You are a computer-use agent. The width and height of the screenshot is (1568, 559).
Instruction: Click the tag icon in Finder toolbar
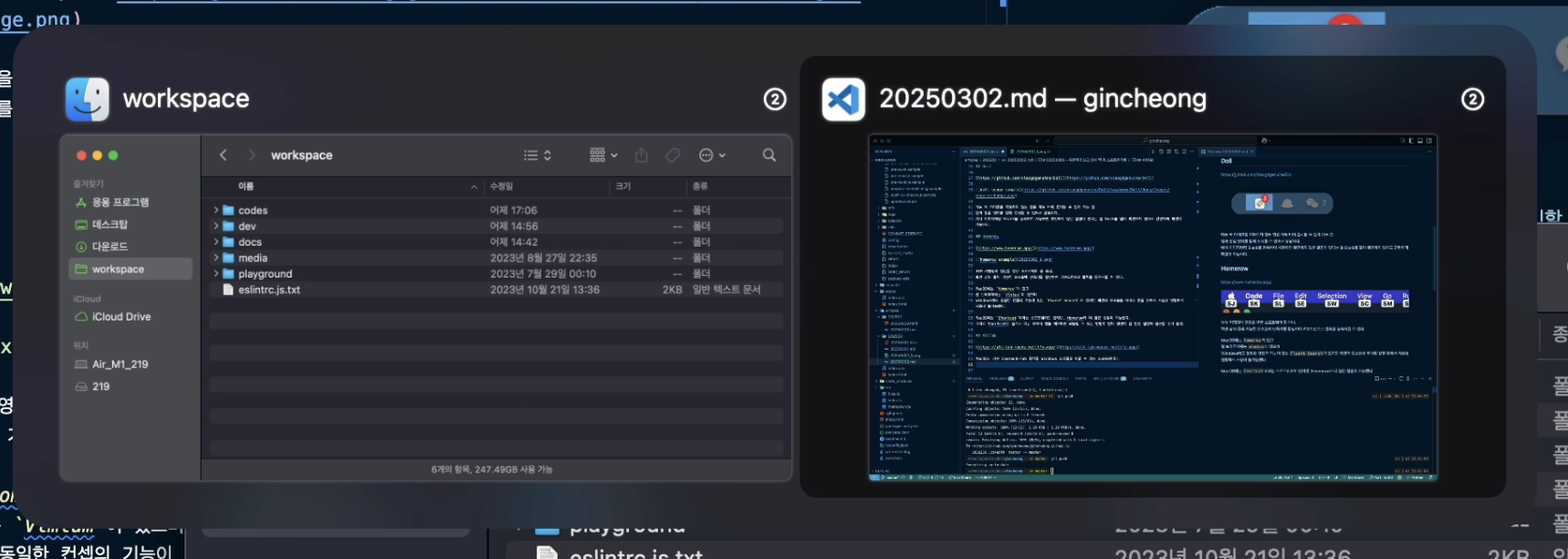pyautogui.click(x=673, y=155)
